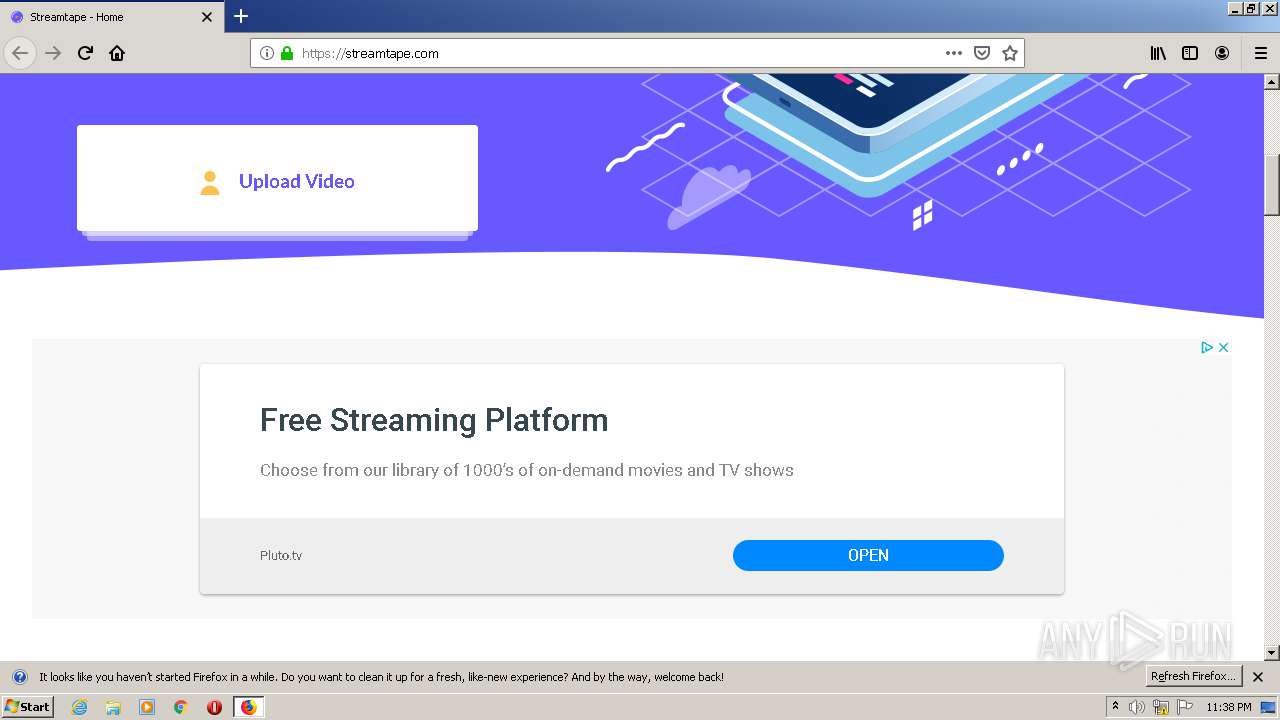Viewport: 1280px width, 720px height.
Task: Open the Library bookmarks and history menu
Action: (1158, 53)
